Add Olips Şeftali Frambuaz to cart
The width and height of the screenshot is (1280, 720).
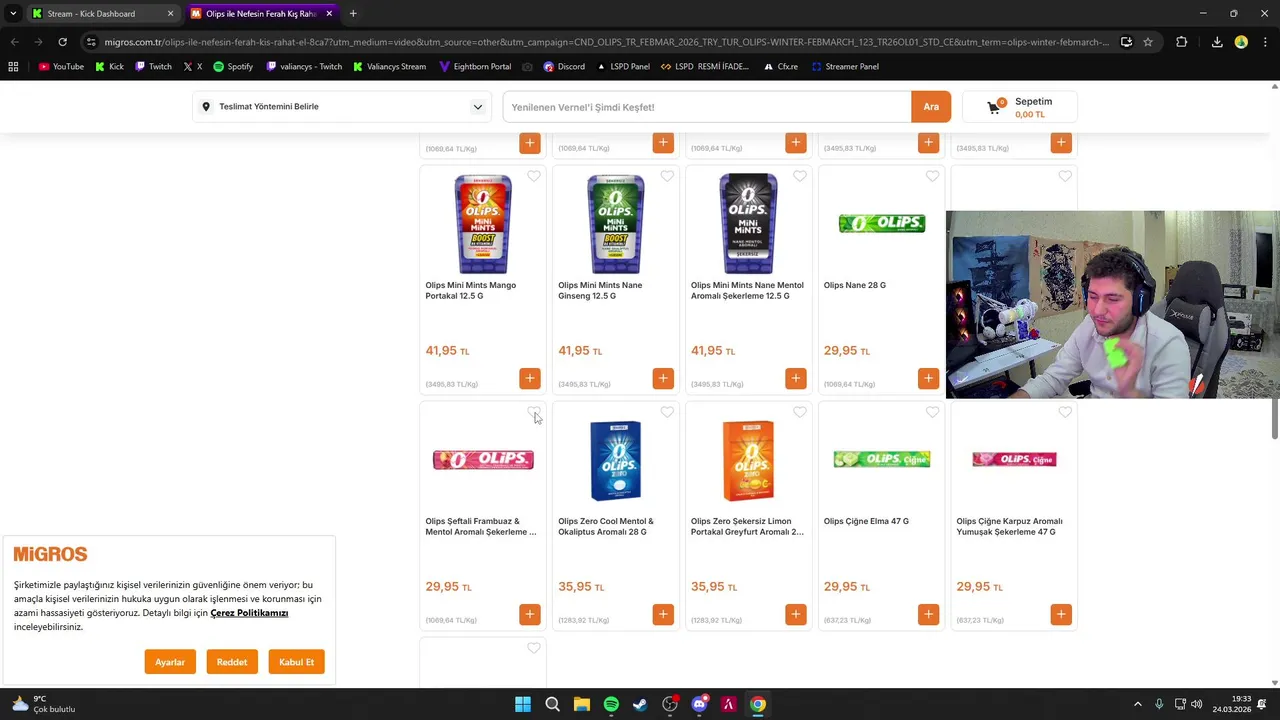pyautogui.click(x=530, y=614)
